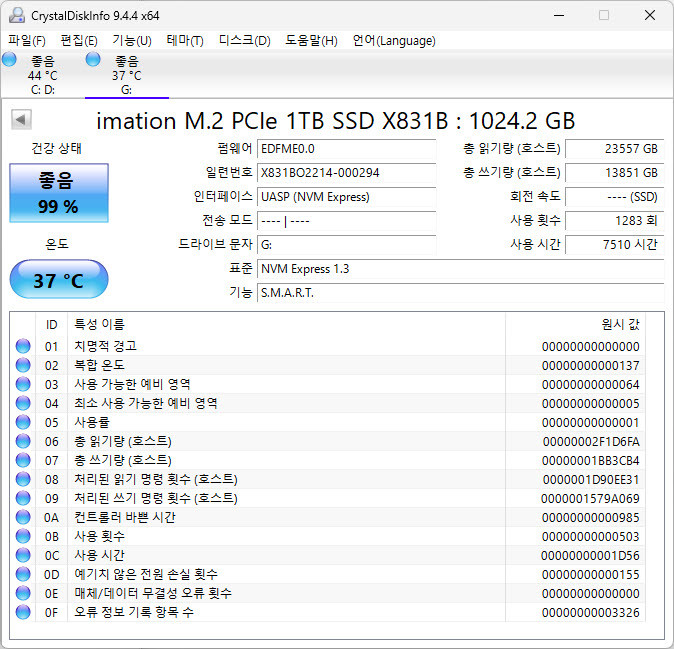Click the 특성 이름 column header
The height and width of the screenshot is (649, 674).
[x=286, y=324]
